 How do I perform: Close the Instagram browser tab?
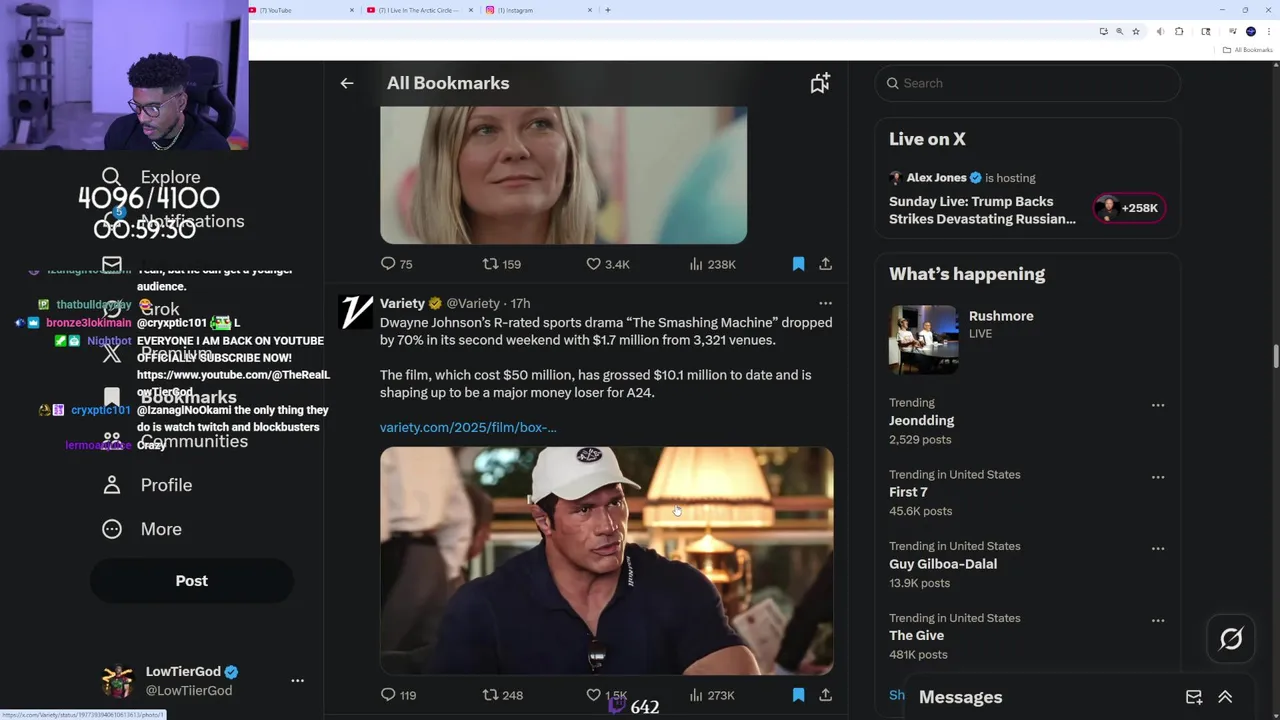tap(590, 10)
